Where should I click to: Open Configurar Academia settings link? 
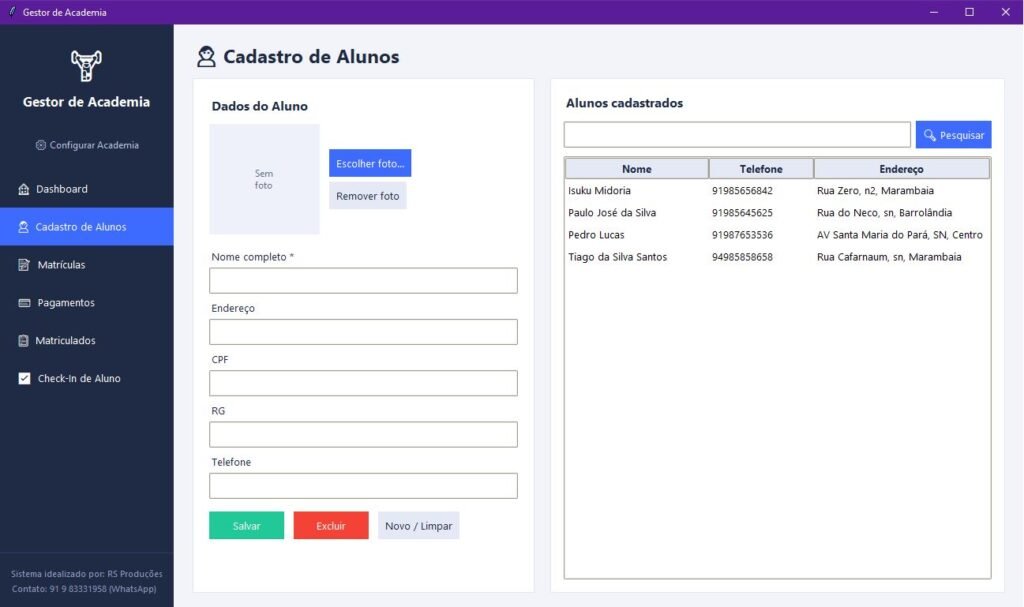(x=87, y=145)
